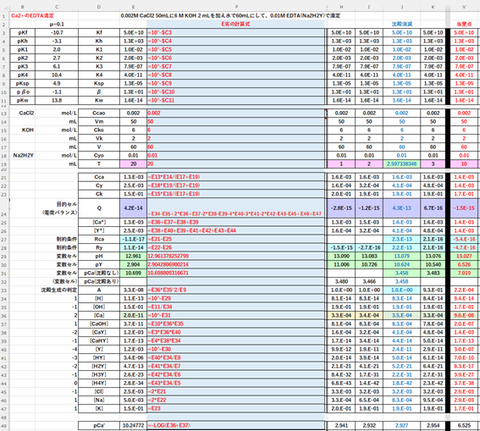Click the full-precision value '12.961378252799'

point(236,256)
